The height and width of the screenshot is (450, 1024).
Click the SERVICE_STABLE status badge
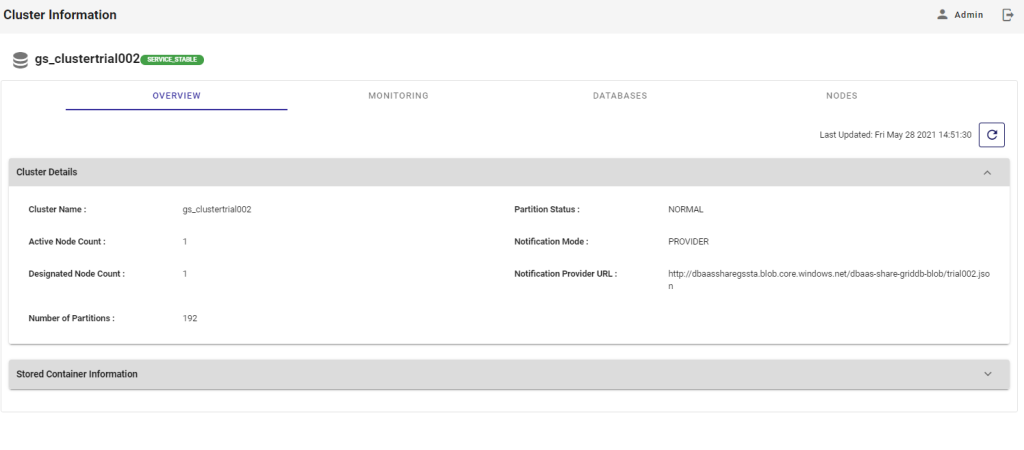[x=172, y=59]
